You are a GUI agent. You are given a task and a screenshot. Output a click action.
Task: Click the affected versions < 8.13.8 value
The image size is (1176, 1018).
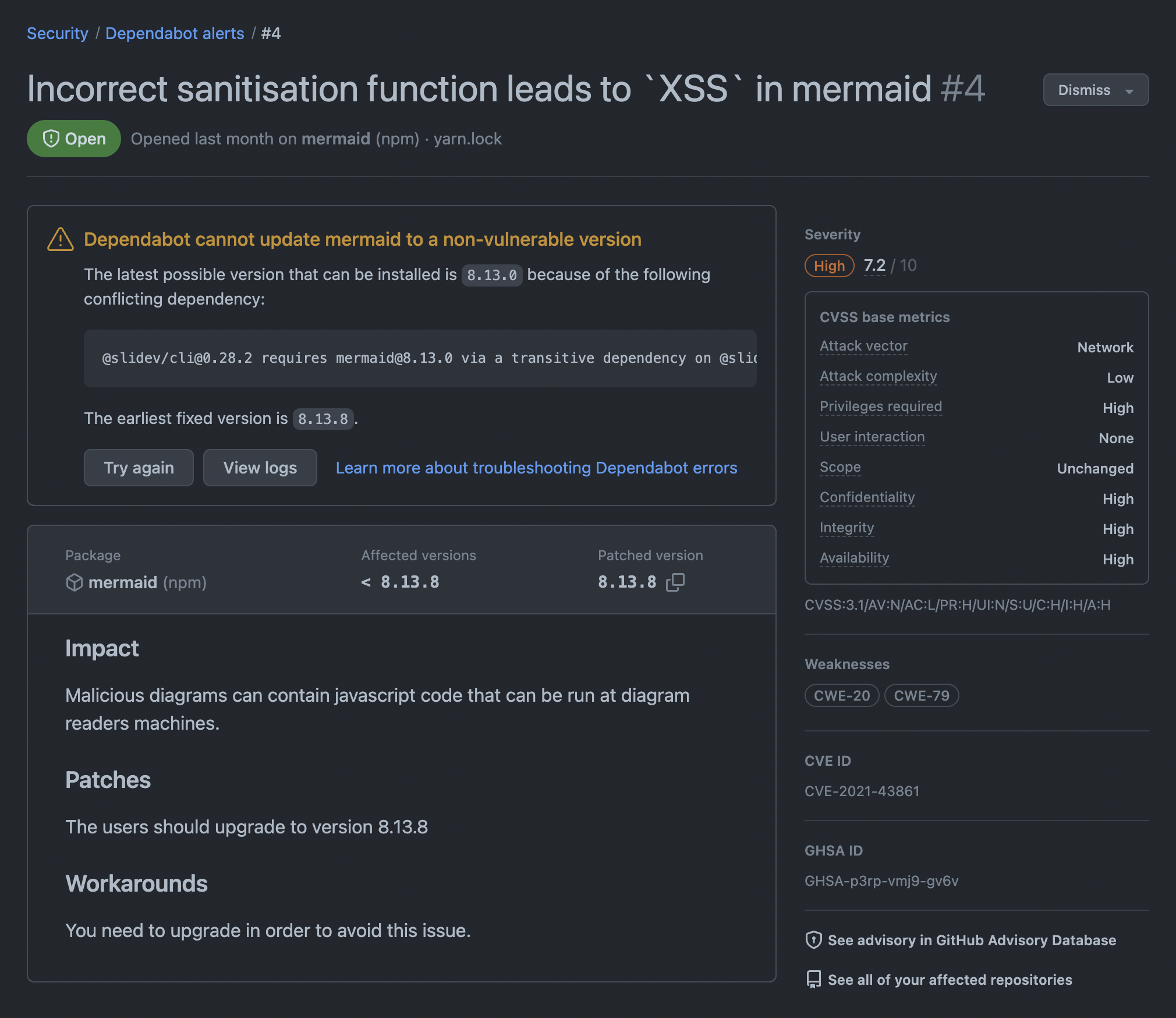401,582
